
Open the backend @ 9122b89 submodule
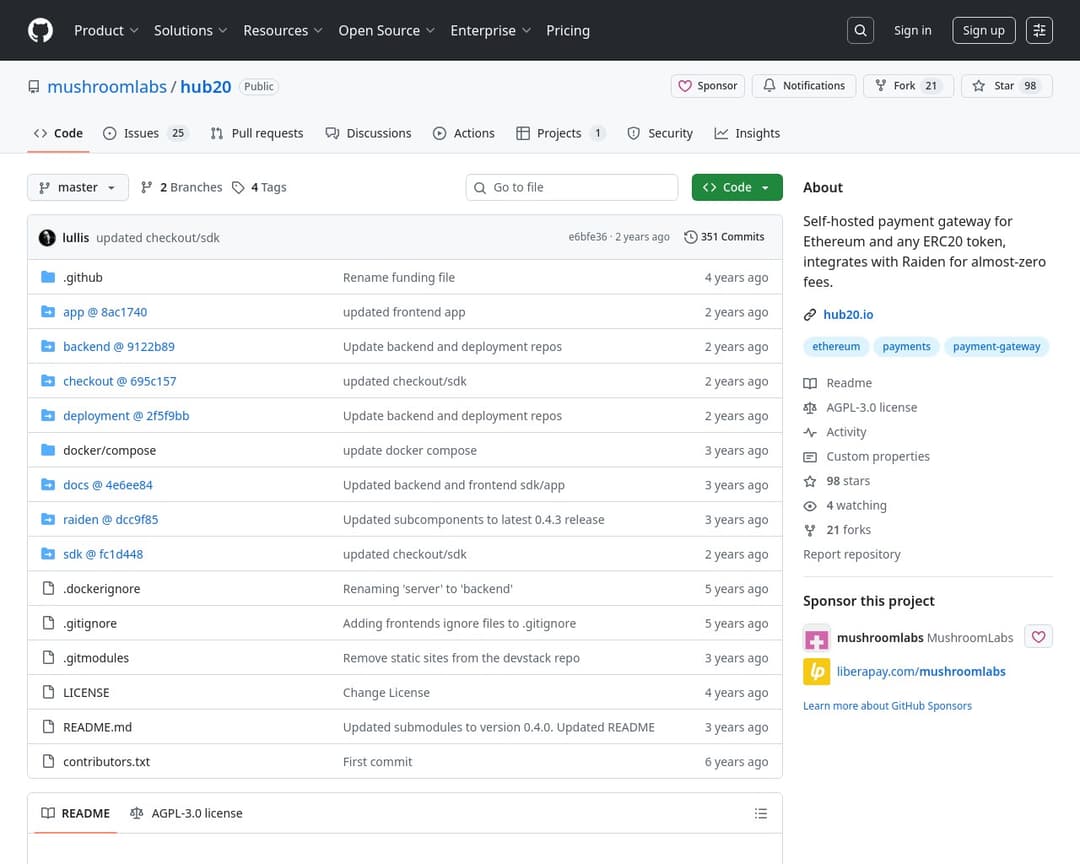(118, 347)
